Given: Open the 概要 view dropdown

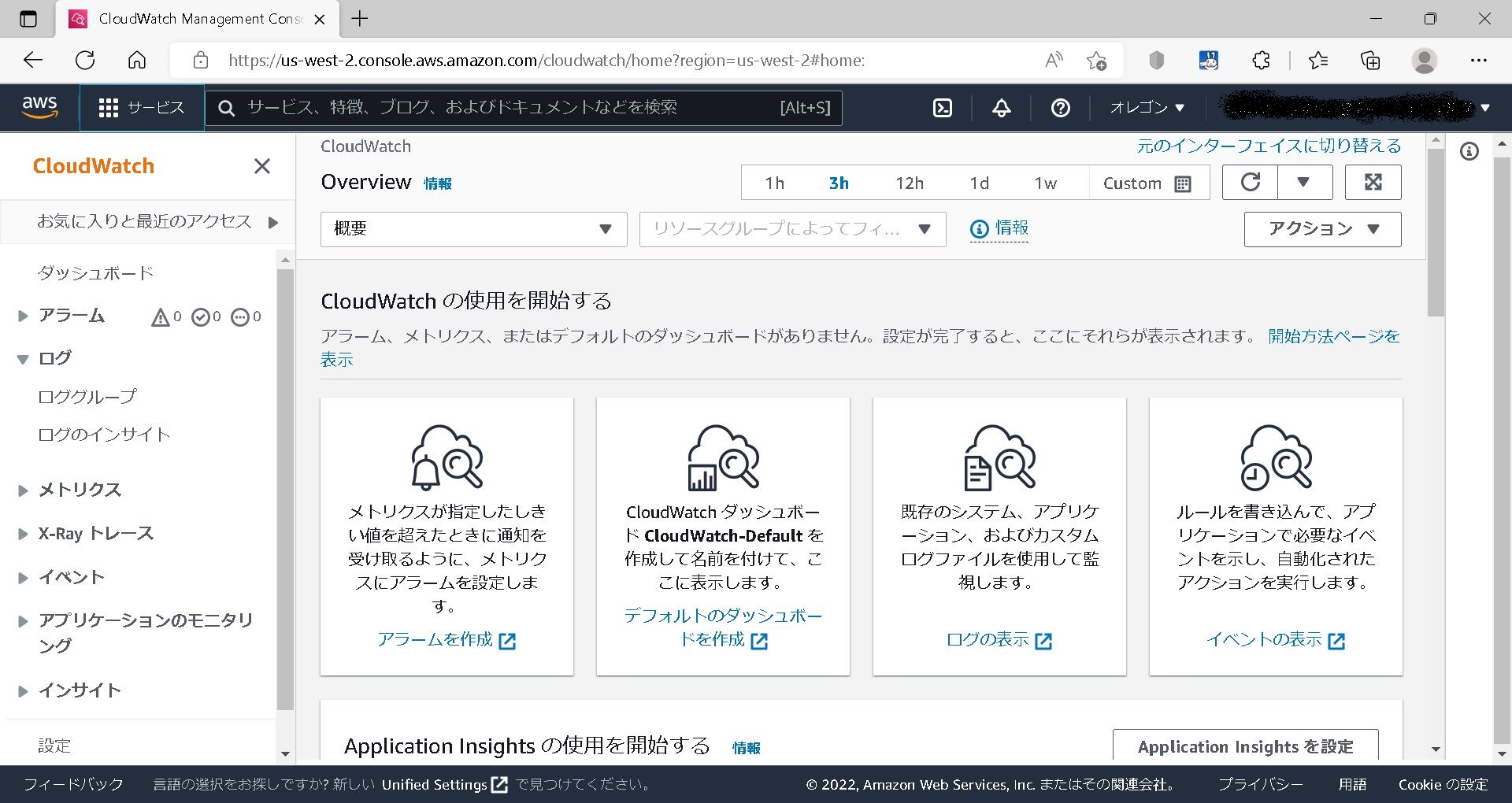Looking at the screenshot, I should click(x=474, y=229).
